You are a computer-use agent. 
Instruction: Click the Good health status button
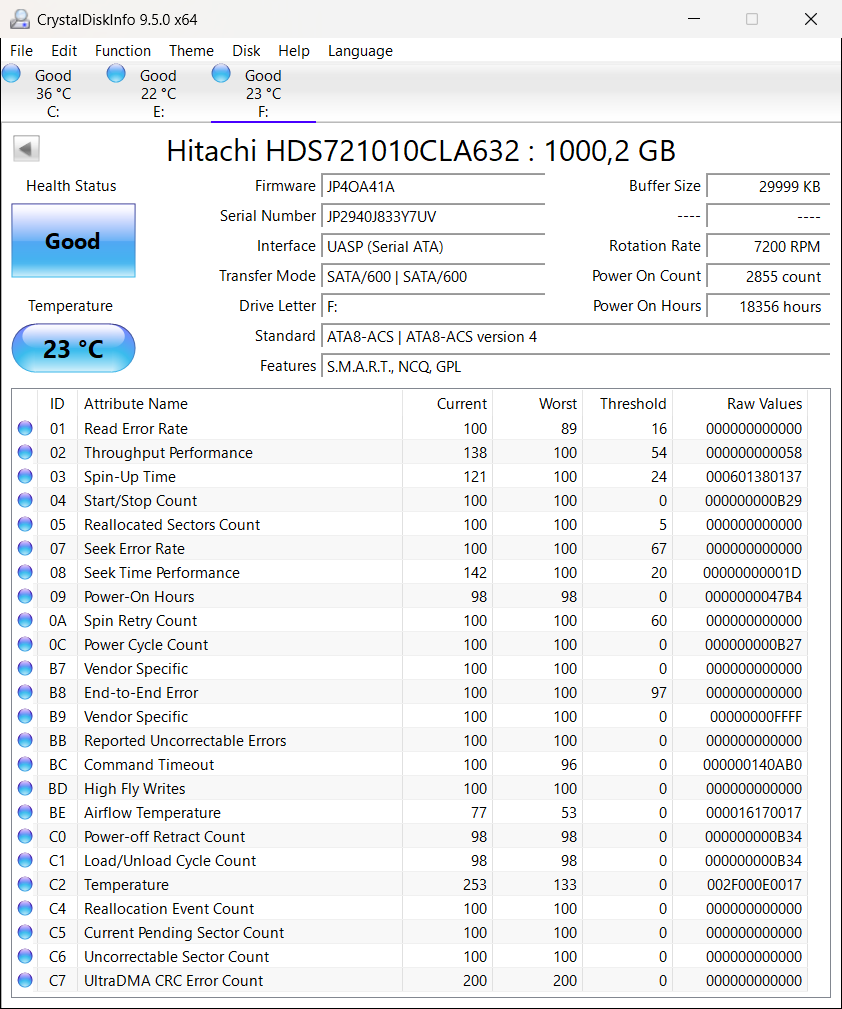coord(73,241)
